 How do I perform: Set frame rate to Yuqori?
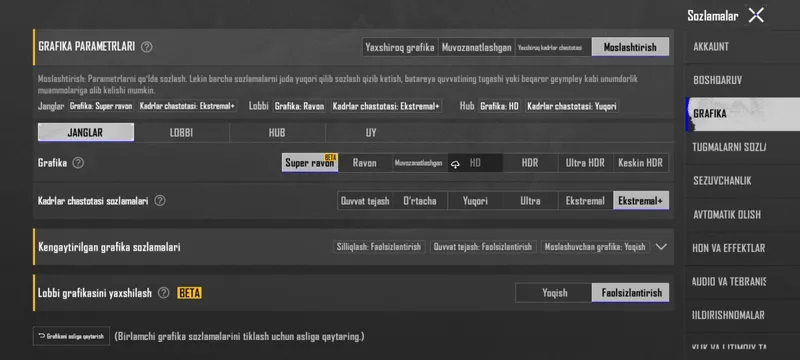pos(475,200)
